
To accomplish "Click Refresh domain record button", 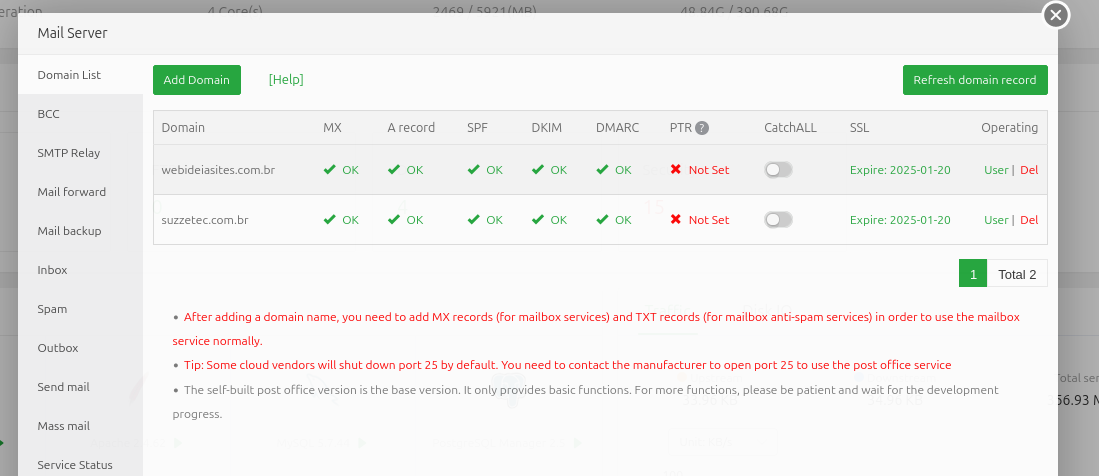I will (x=974, y=80).
